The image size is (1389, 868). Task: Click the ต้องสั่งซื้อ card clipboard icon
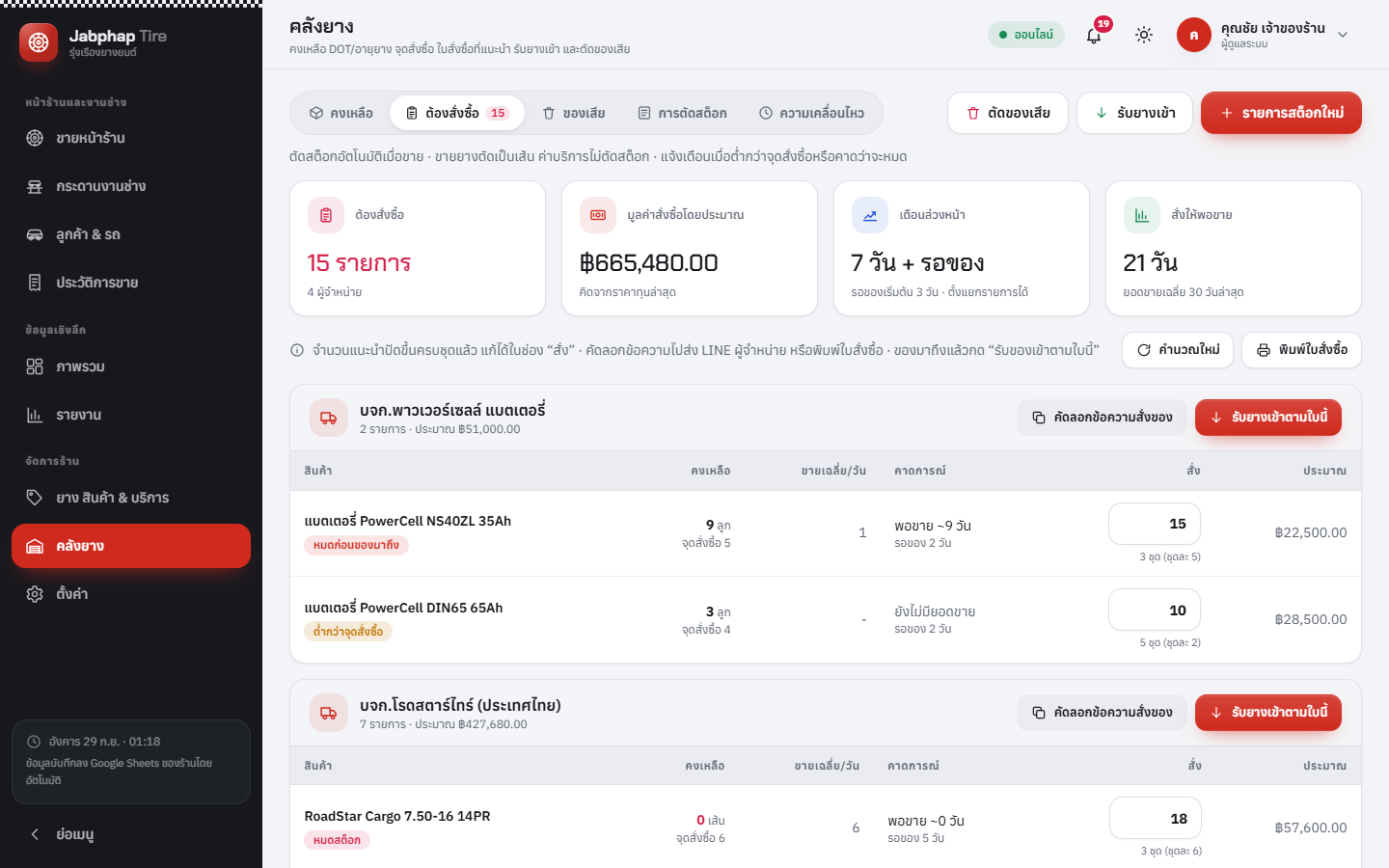pyautogui.click(x=326, y=215)
